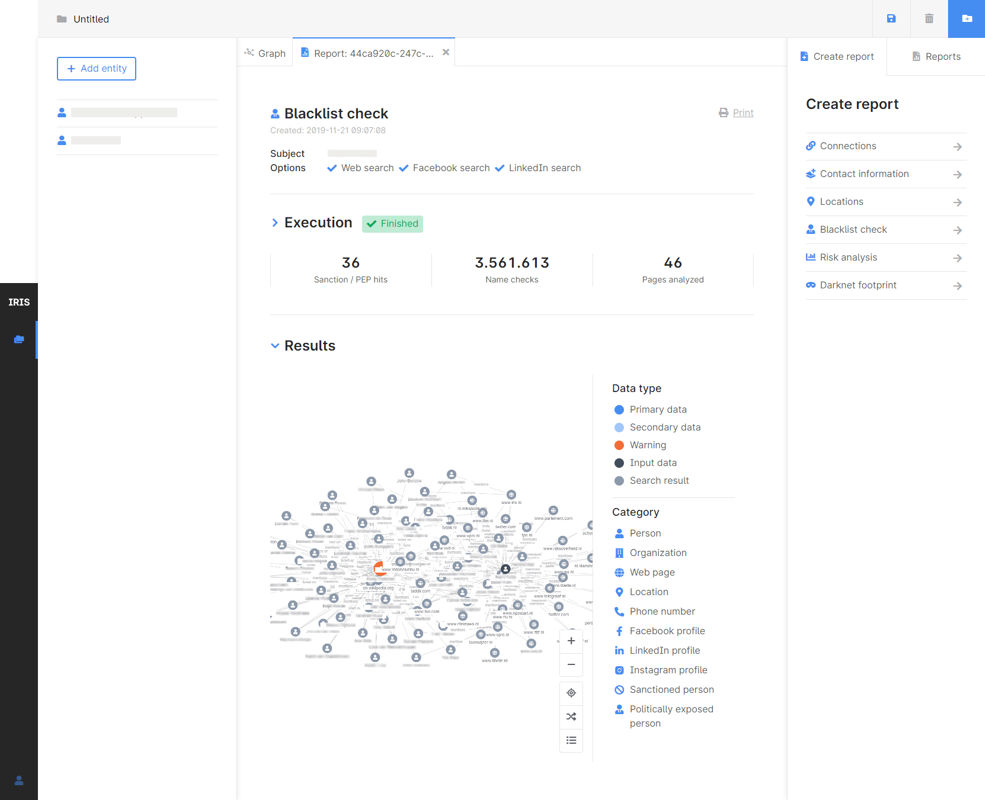This screenshot has width=985, height=800.
Task: Click the Primary data color swatch
Action: point(619,409)
